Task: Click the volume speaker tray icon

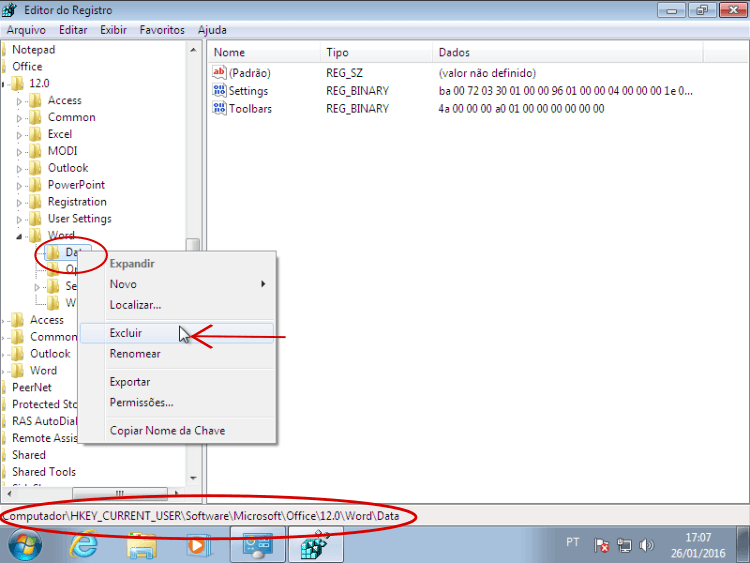Action: [x=646, y=545]
